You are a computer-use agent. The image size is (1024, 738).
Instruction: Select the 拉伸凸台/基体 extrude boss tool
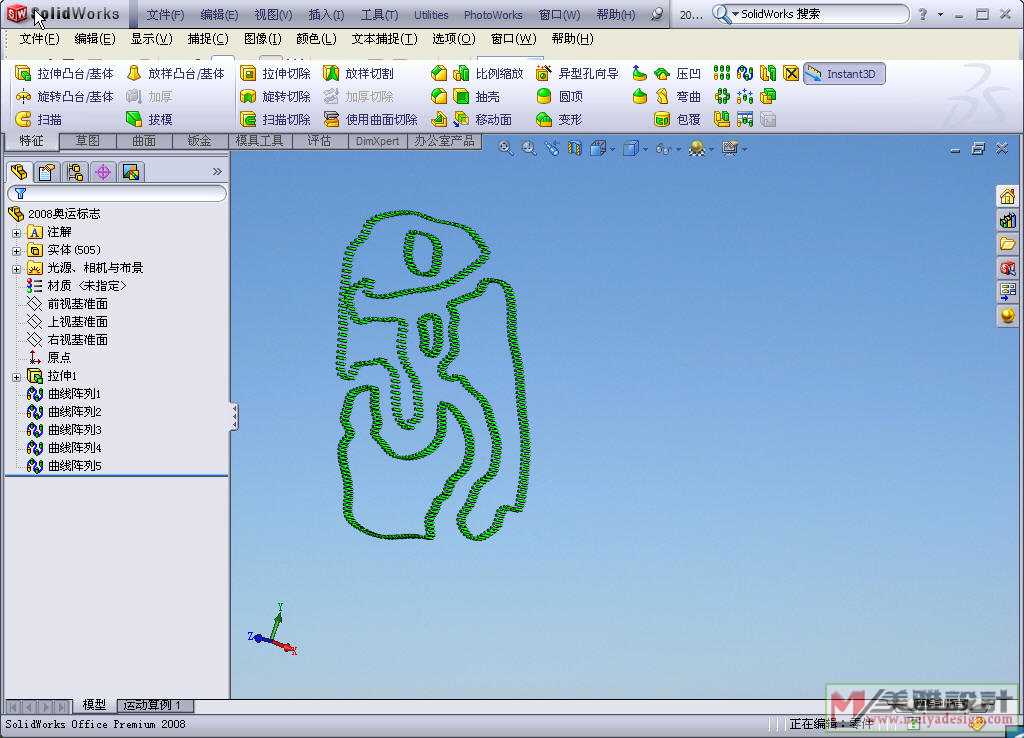(x=64, y=74)
